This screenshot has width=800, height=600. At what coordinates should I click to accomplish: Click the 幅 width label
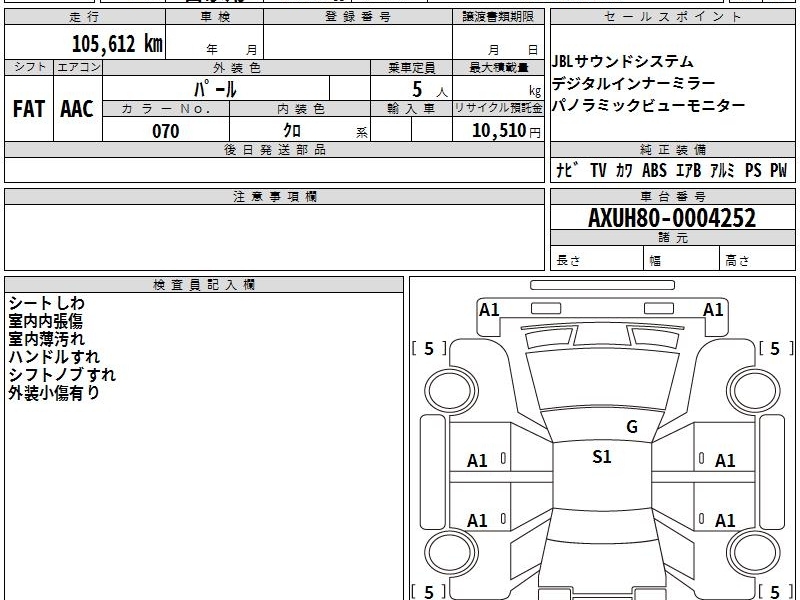click(x=655, y=261)
